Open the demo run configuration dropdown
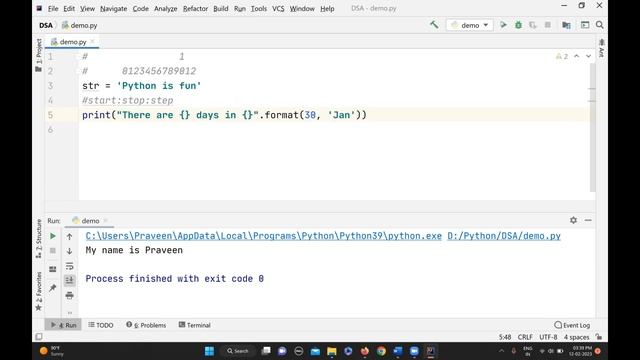The image size is (640, 360). [470, 25]
